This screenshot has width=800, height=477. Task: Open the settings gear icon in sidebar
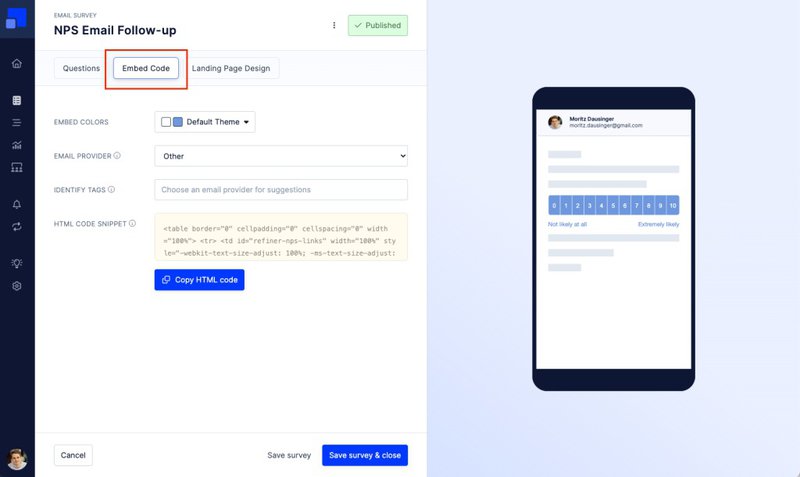pyautogui.click(x=16, y=286)
